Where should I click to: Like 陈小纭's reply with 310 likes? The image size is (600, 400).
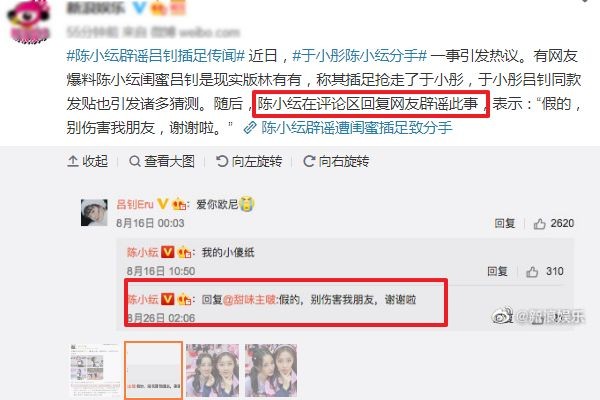point(532,272)
